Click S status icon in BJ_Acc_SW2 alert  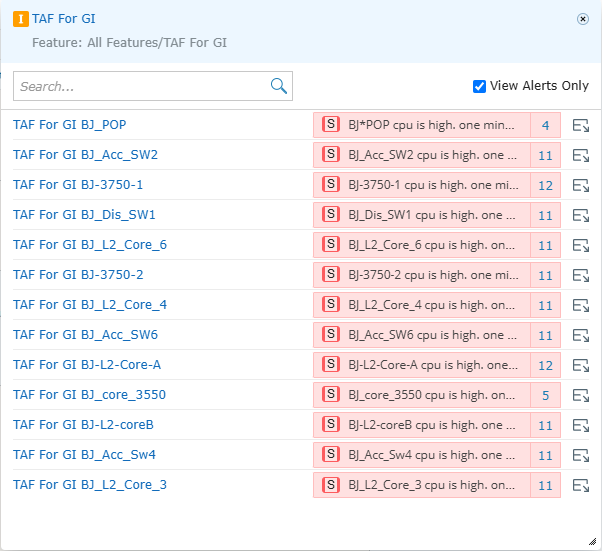click(x=331, y=154)
